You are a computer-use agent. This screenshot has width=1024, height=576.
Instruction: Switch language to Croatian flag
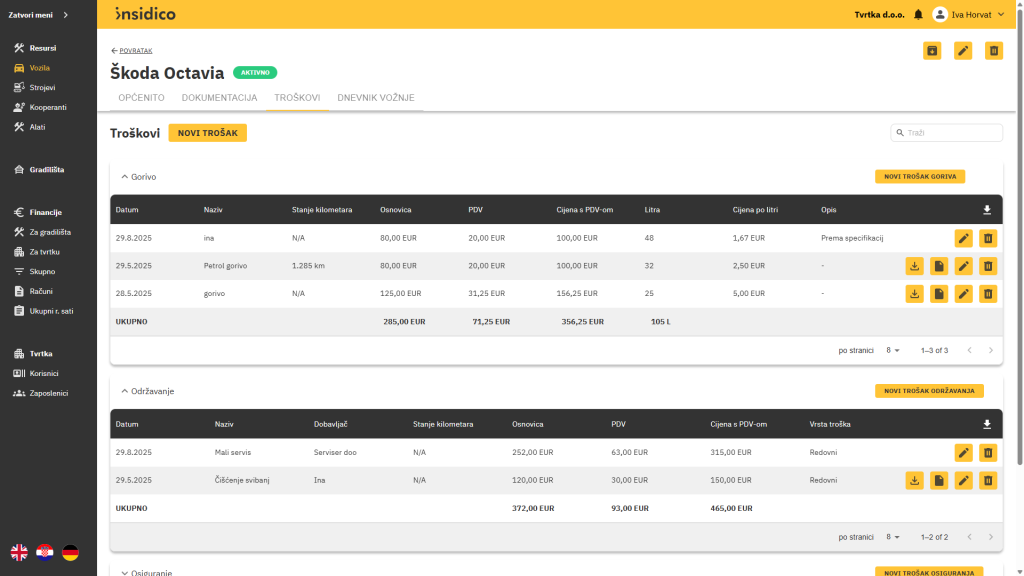pos(45,552)
